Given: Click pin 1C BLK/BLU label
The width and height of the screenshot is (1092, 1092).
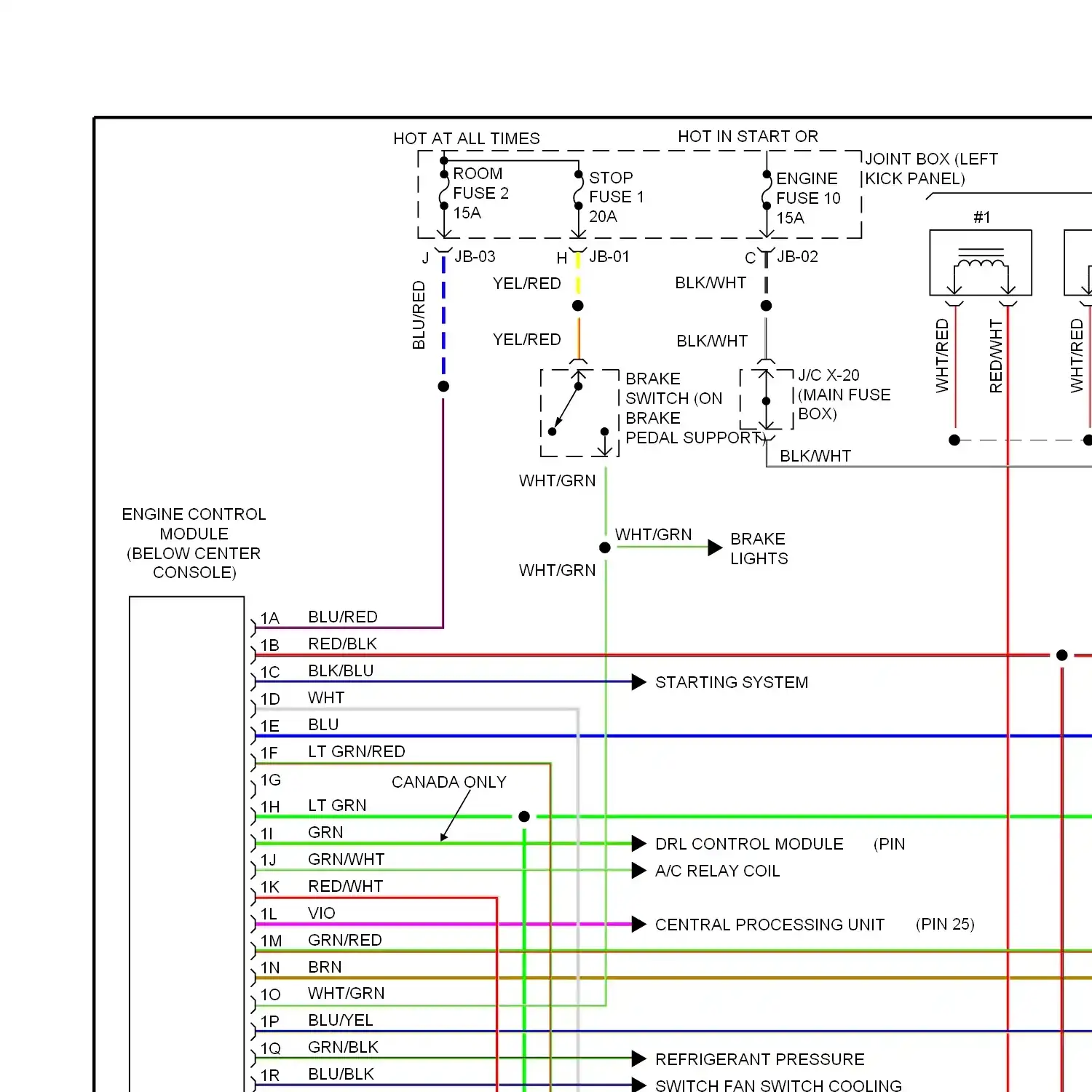Looking at the screenshot, I should tap(341, 670).
